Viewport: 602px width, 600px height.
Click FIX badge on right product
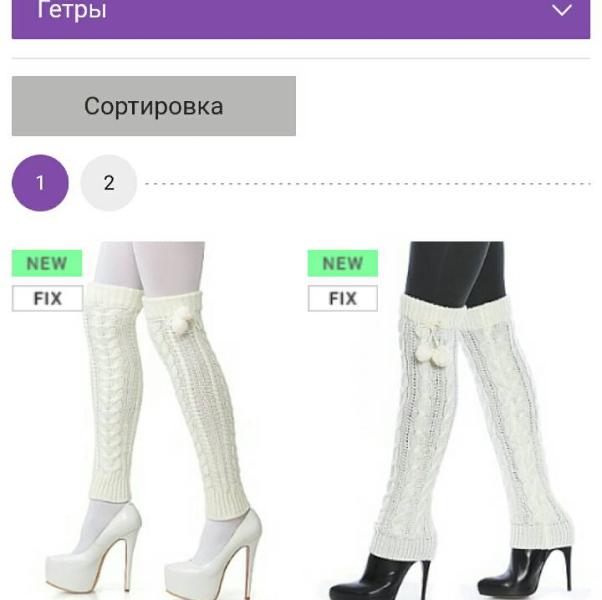[342, 298]
